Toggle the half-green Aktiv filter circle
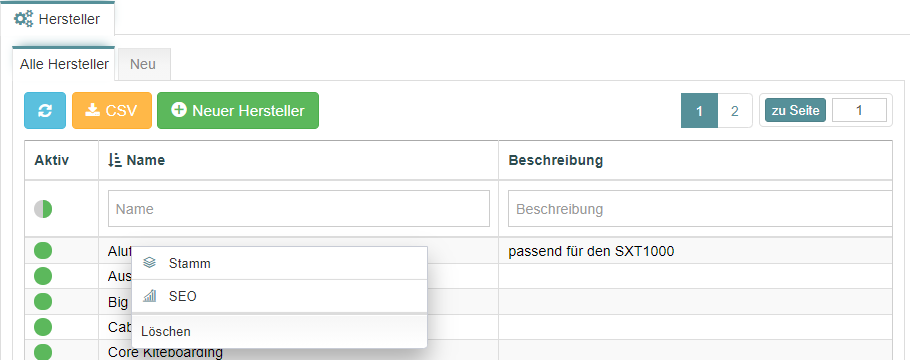910x360 pixels. point(43,209)
